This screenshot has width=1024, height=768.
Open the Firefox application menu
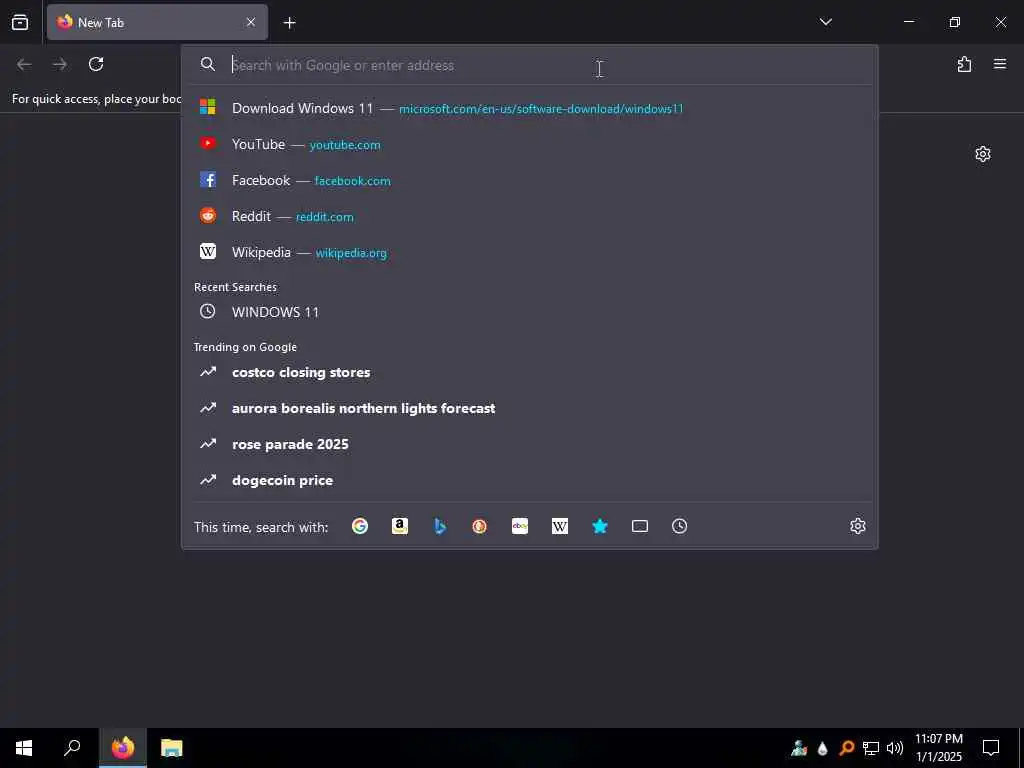(x=1000, y=64)
